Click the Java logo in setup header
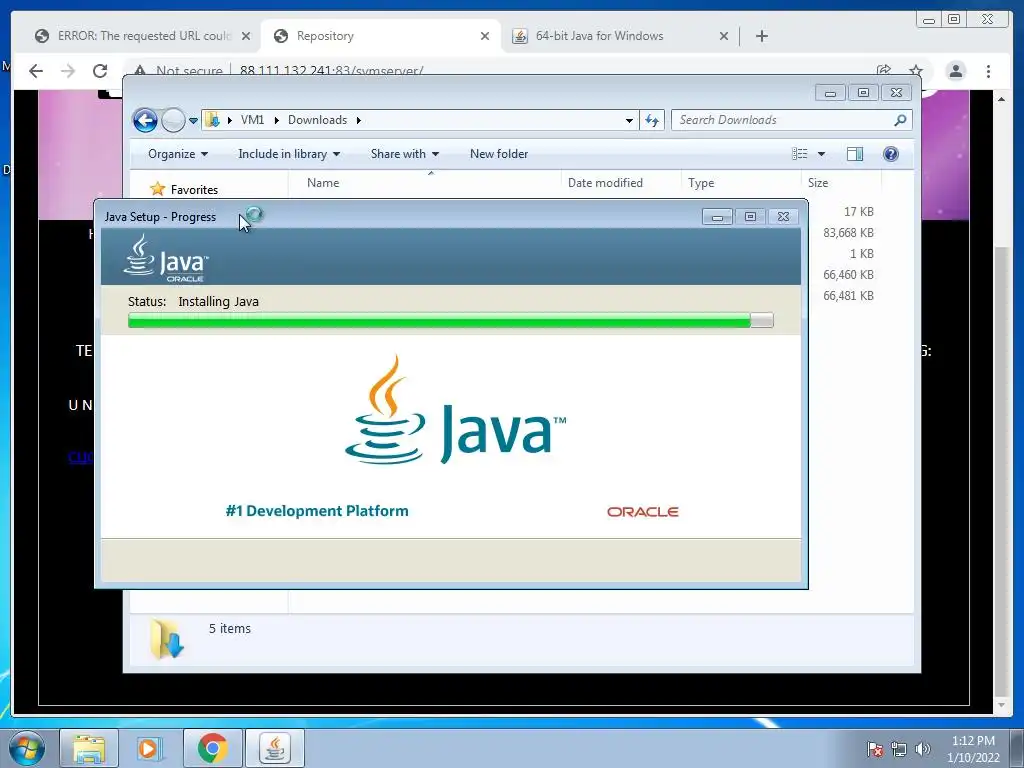Screen dimensions: 1024x768 pos(166,259)
